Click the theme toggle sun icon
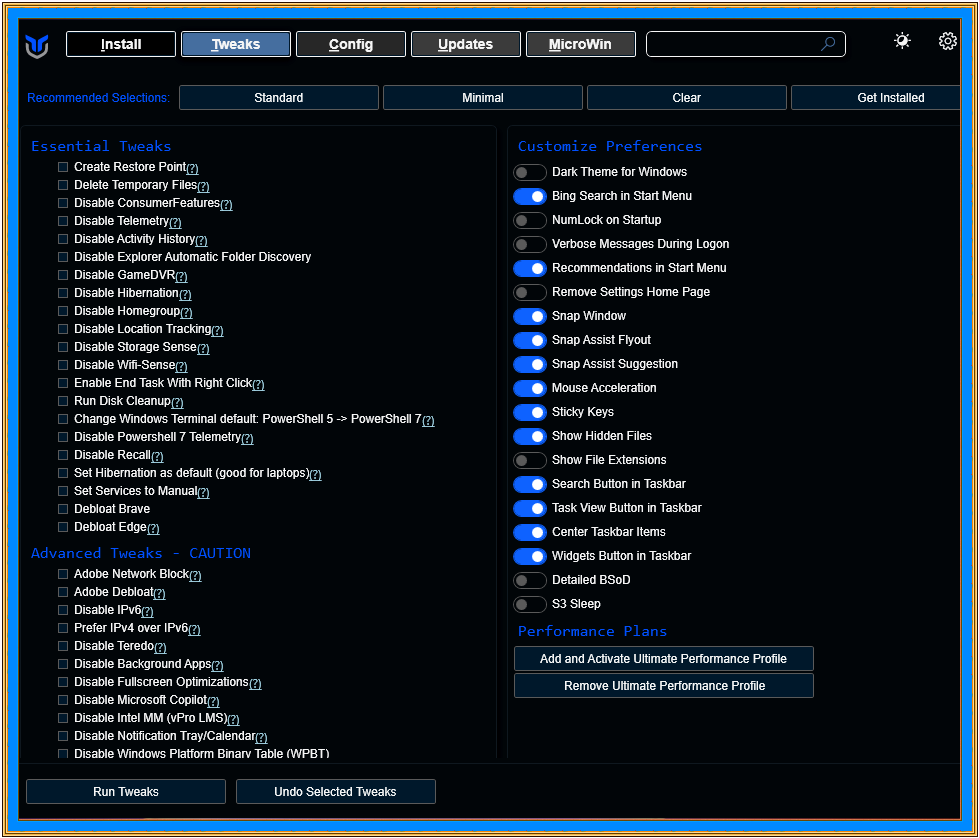The width and height of the screenshot is (979, 838). coord(902,41)
